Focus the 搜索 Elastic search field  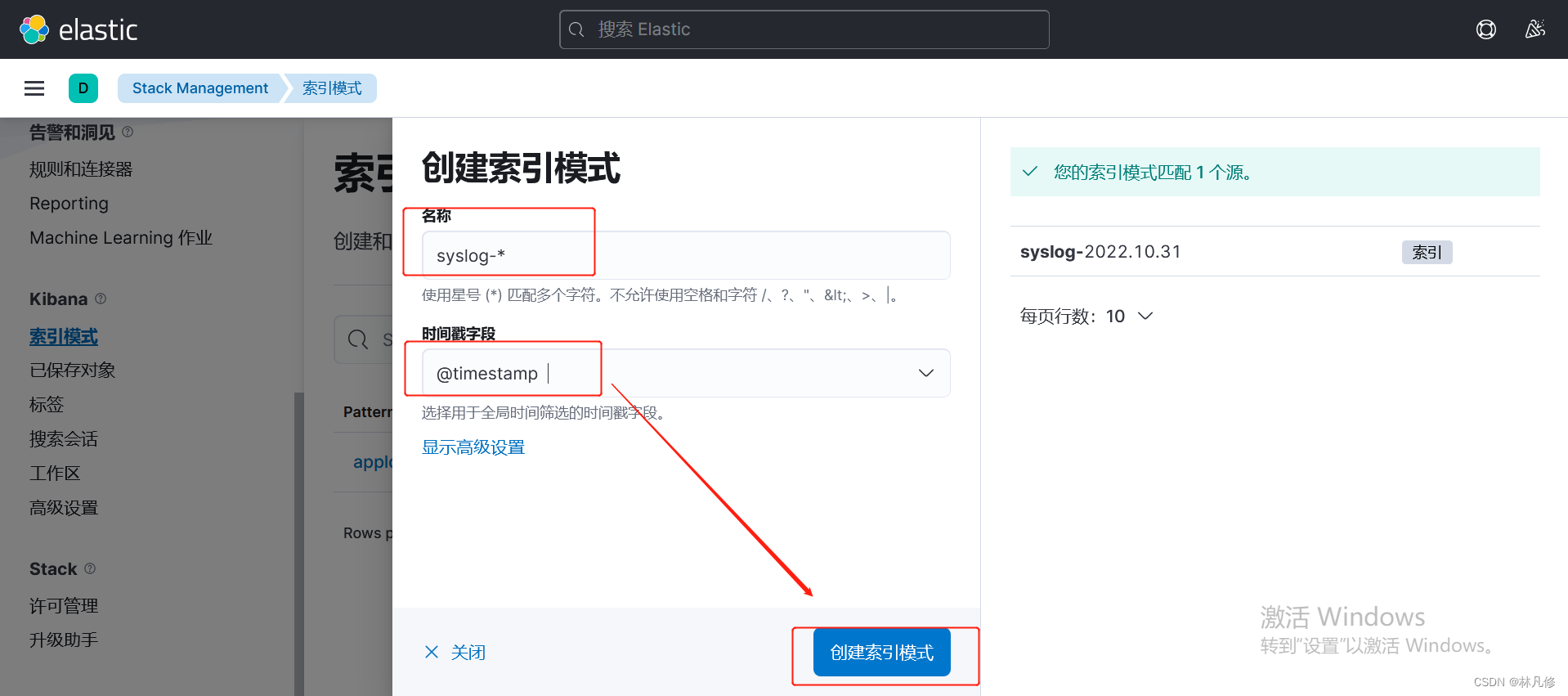pyautogui.click(x=804, y=29)
